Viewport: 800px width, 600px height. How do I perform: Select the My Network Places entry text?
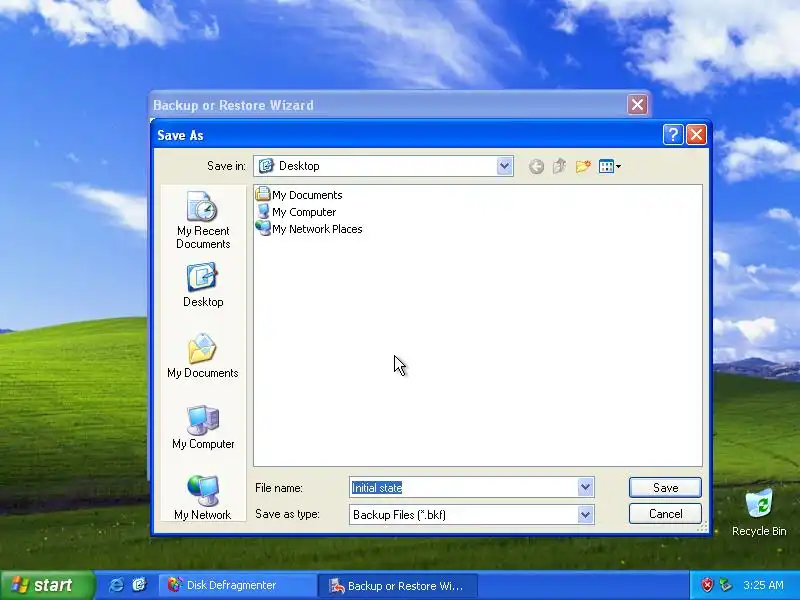tap(317, 229)
